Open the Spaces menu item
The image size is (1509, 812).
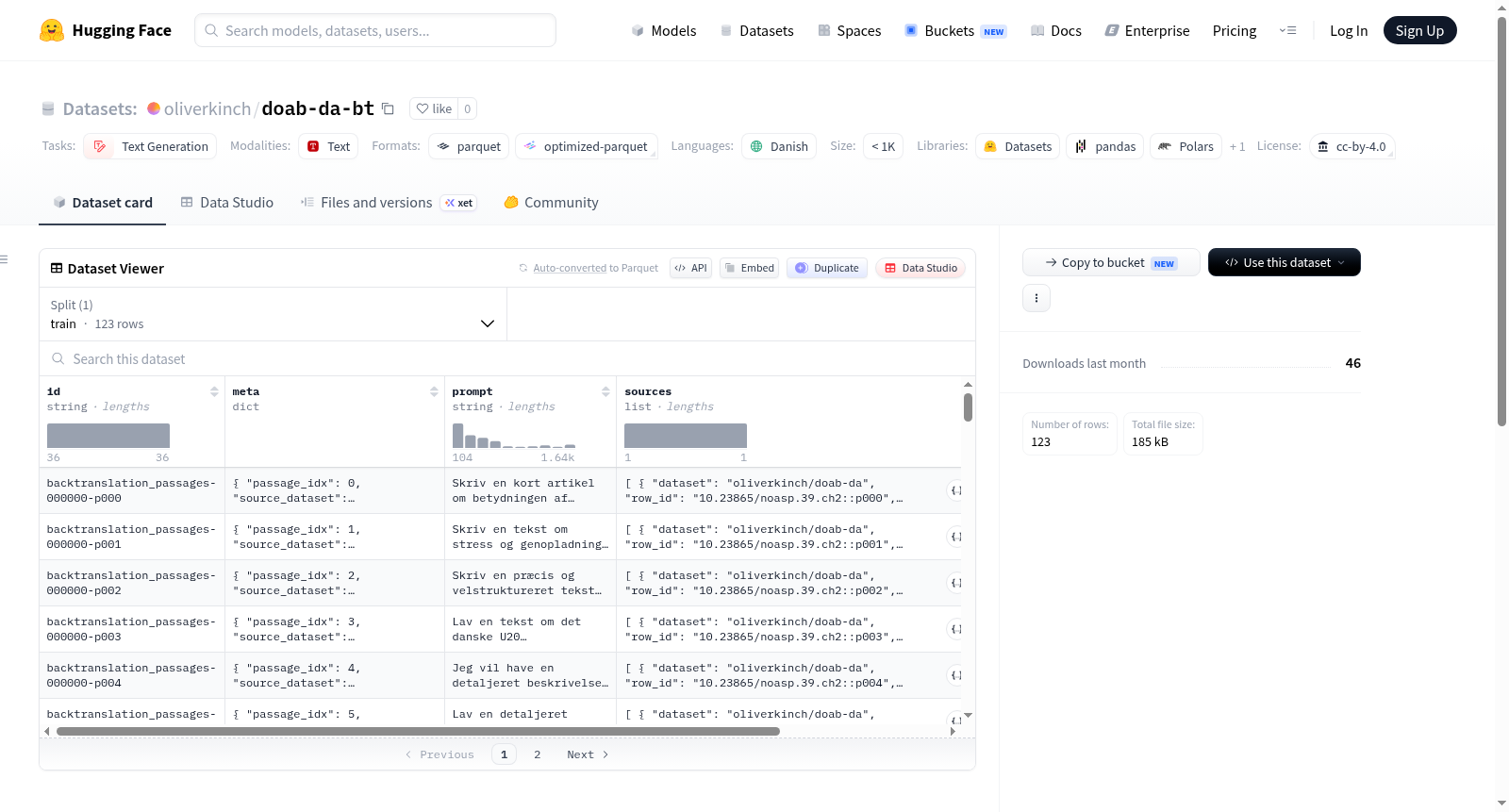click(849, 30)
